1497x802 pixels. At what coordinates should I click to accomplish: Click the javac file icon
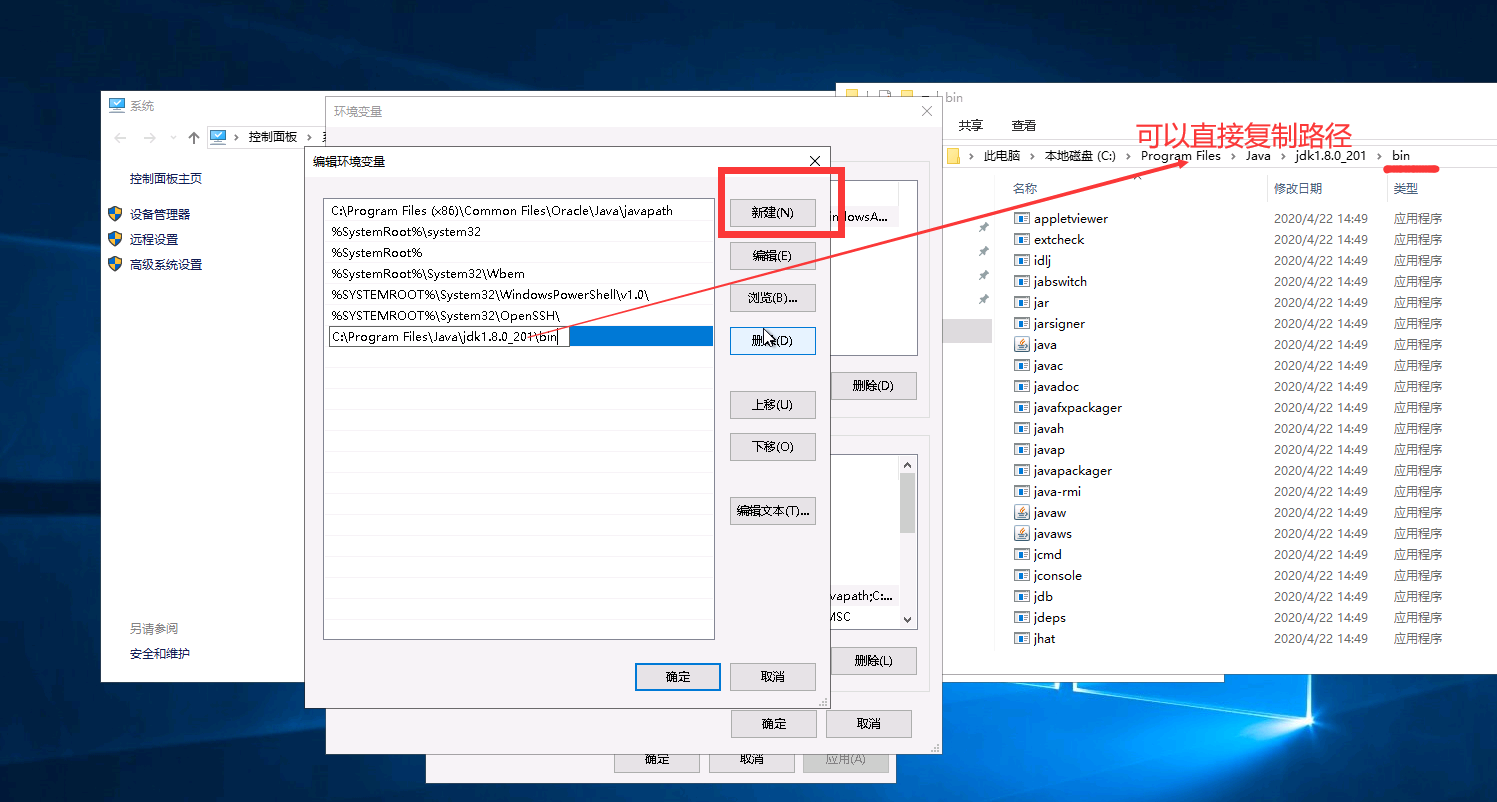coord(1022,365)
